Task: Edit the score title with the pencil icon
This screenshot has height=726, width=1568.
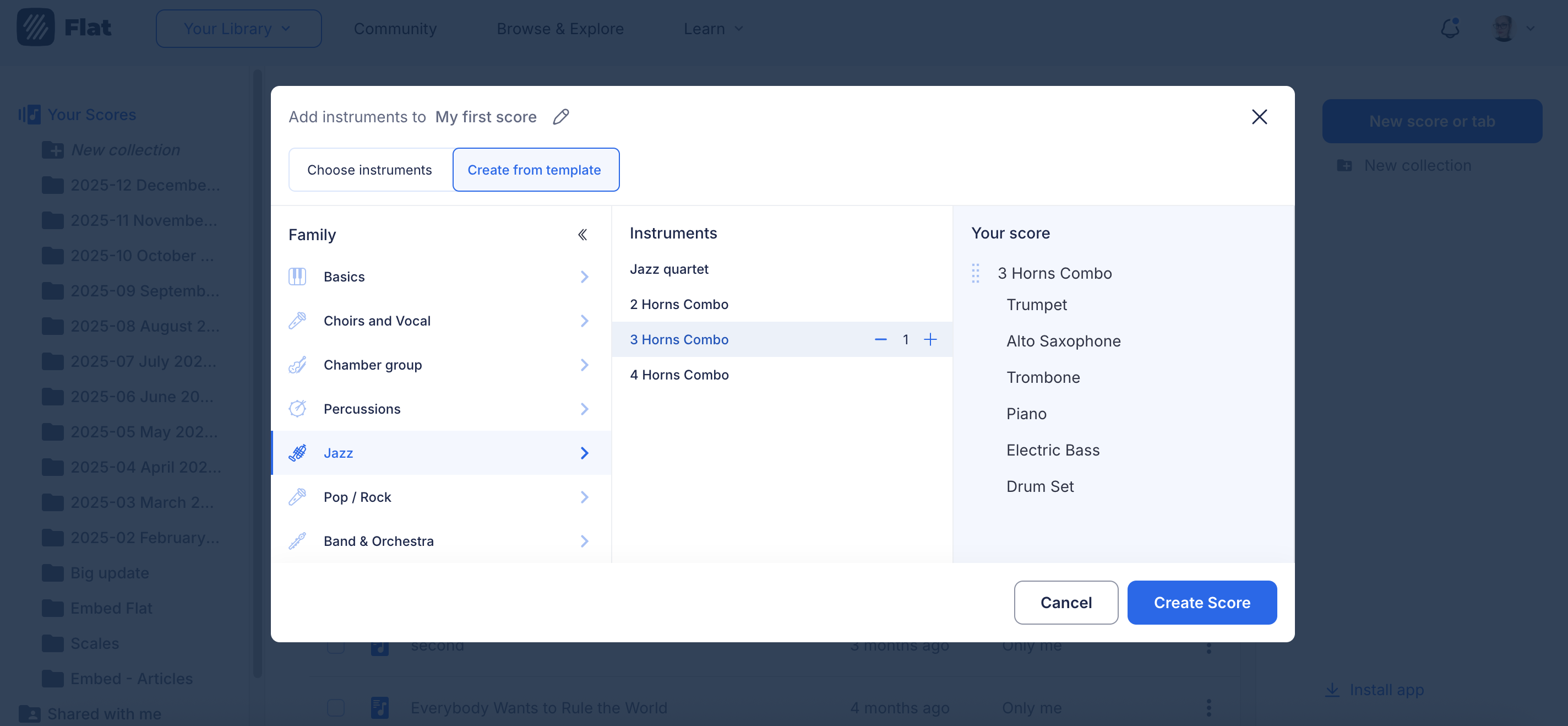Action: (x=560, y=116)
